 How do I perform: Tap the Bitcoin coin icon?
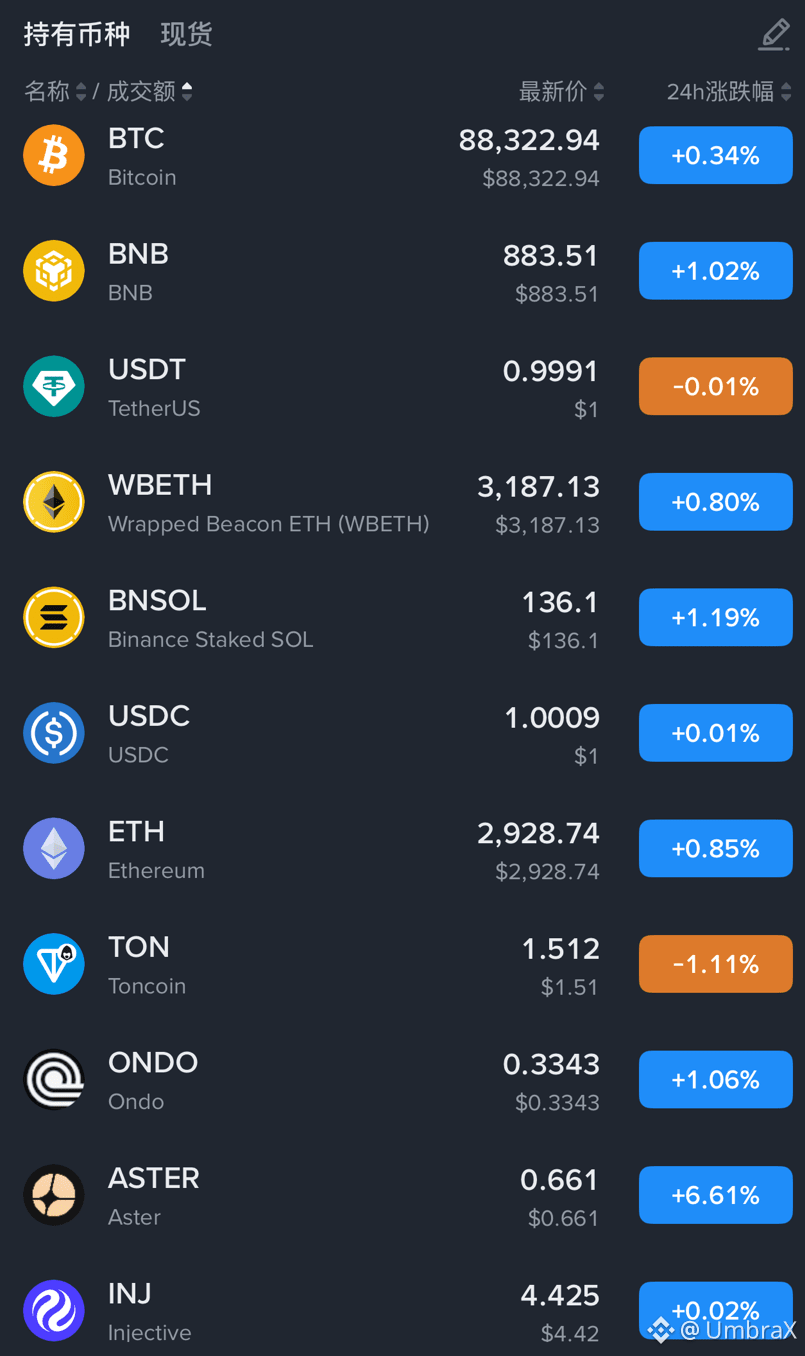[54, 155]
